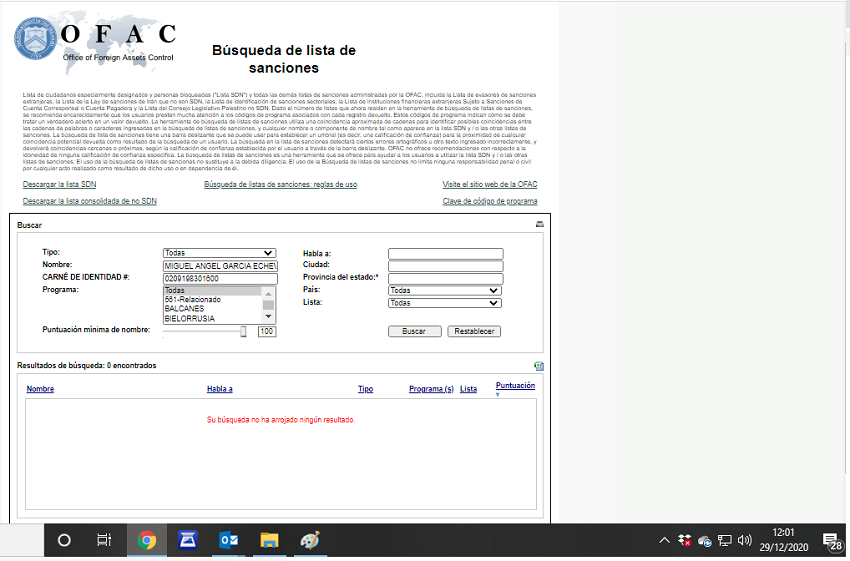Click the Cortana search circle icon
Image resolution: width=850 pixels, height=561 pixels.
(x=64, y=540)
